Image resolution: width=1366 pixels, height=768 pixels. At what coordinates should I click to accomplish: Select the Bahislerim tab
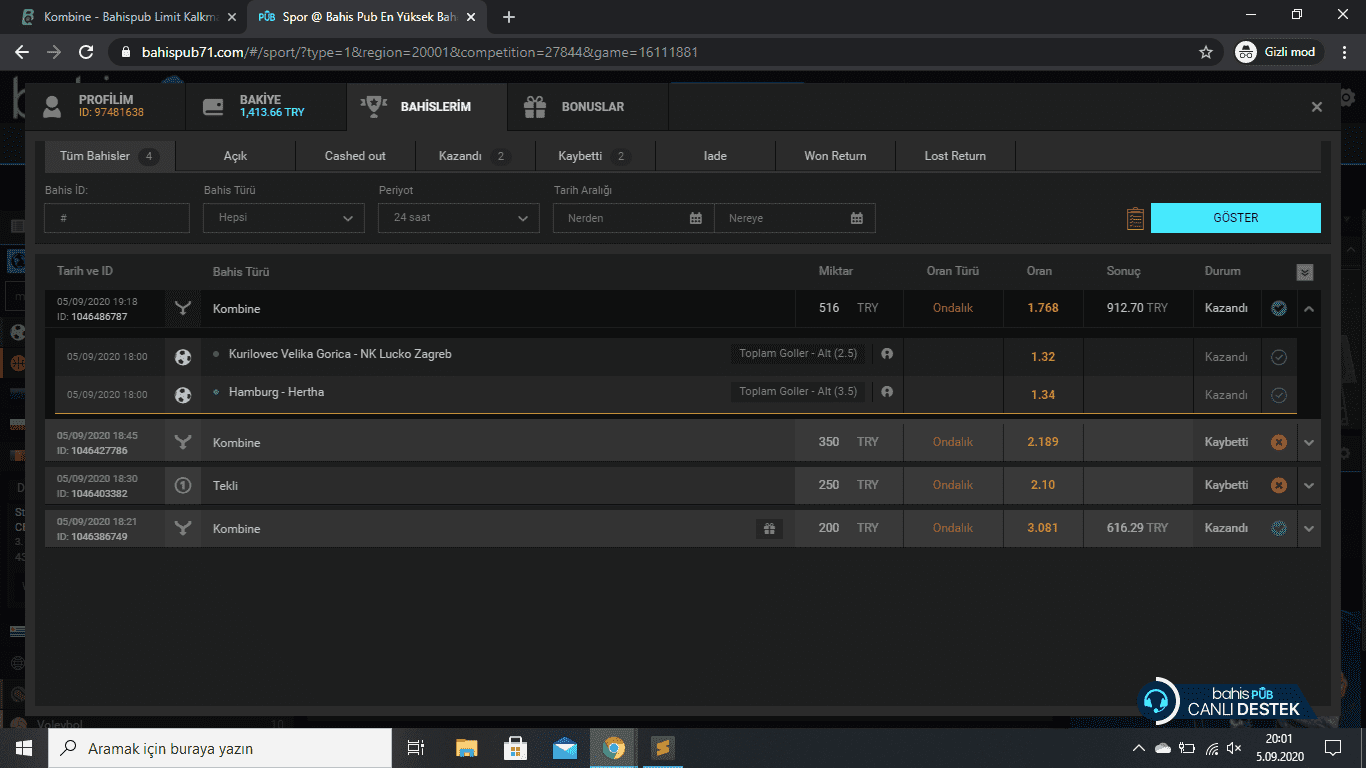tap(427, 106)
